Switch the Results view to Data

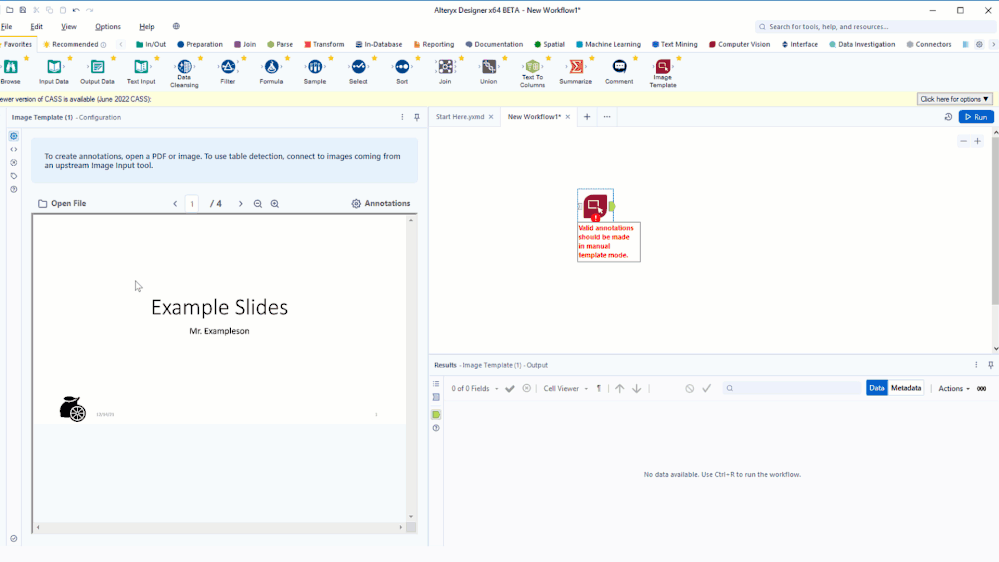tap(876, 388)
